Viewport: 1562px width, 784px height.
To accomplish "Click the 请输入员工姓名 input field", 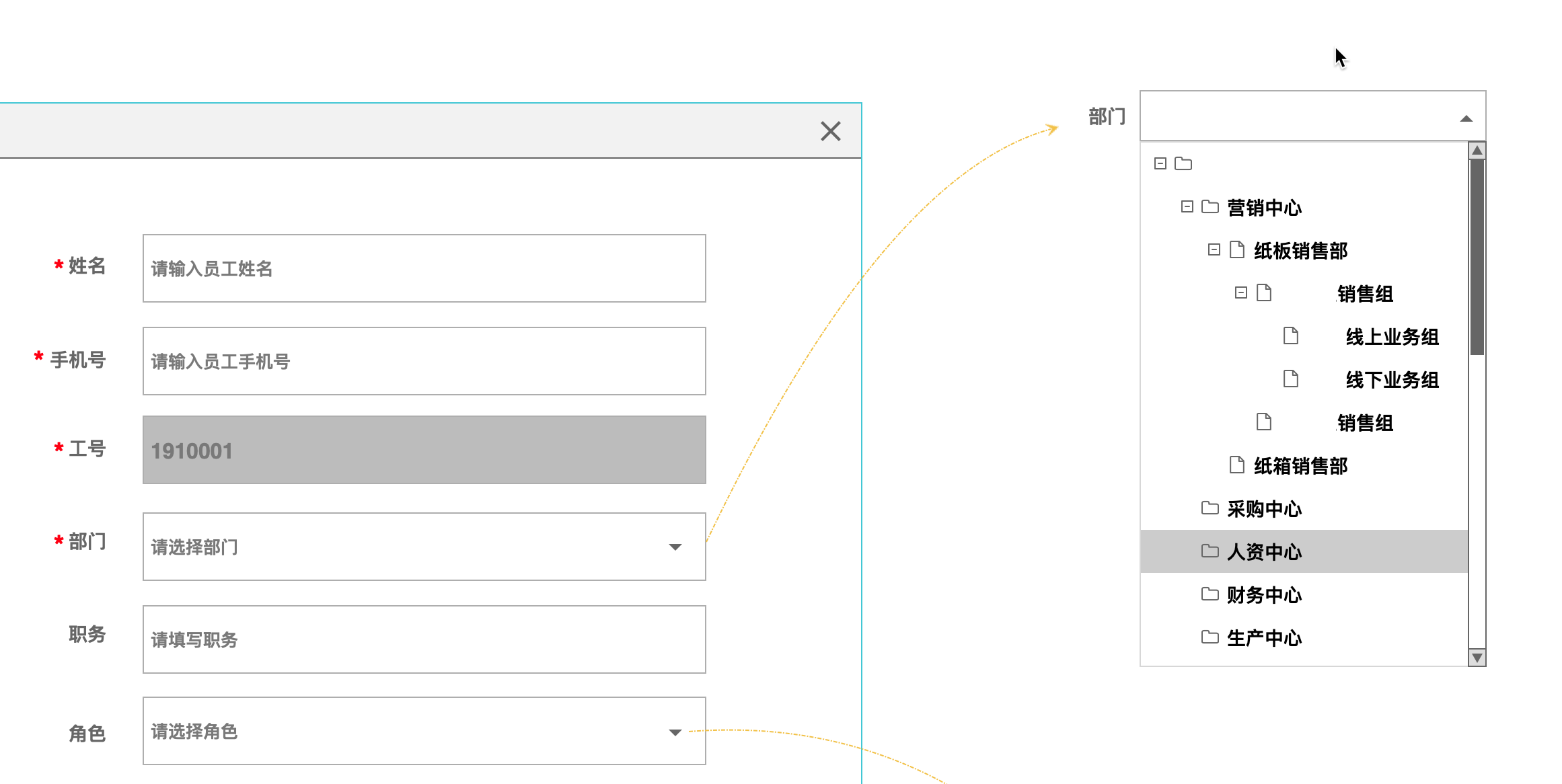I will tap(424, 268).
